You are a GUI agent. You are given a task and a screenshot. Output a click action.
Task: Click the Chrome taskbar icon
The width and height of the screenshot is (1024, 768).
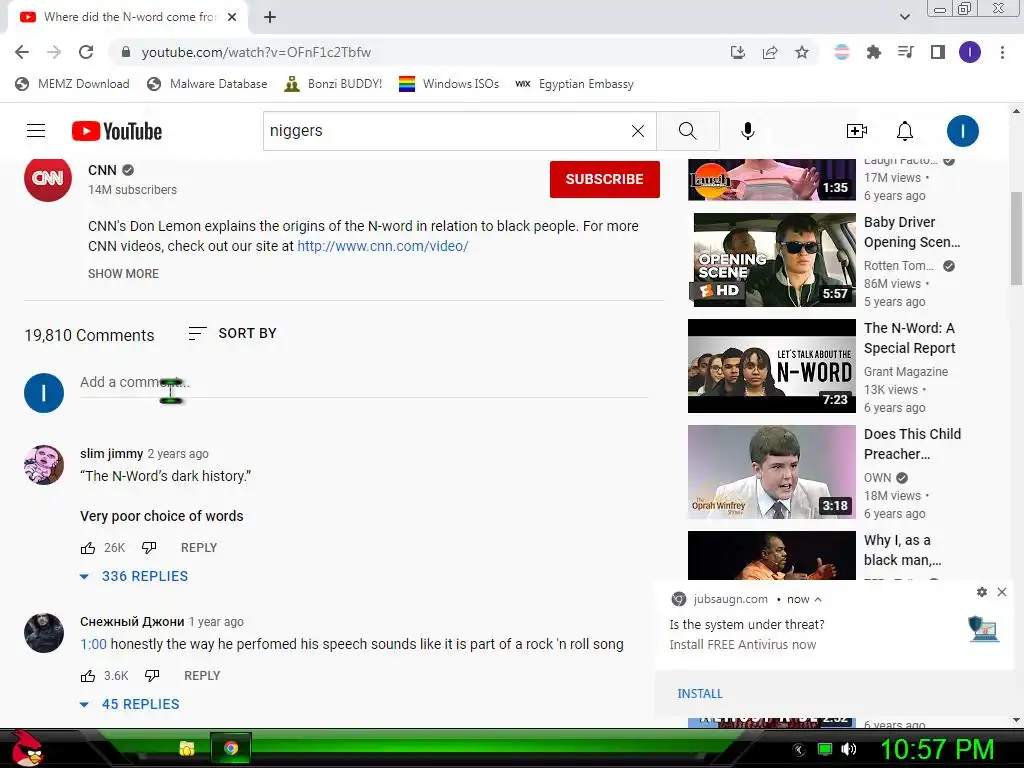coord(231,748)
